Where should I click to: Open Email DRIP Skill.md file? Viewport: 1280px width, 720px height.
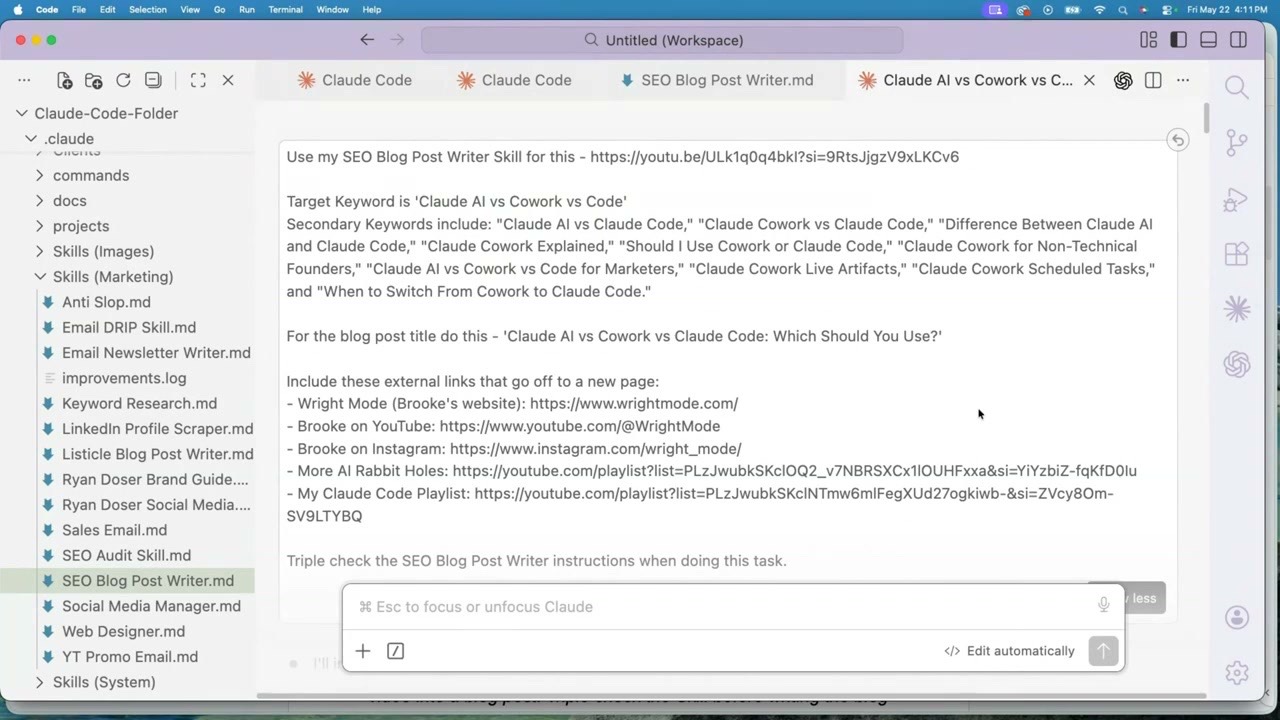(x=127, y=327)
